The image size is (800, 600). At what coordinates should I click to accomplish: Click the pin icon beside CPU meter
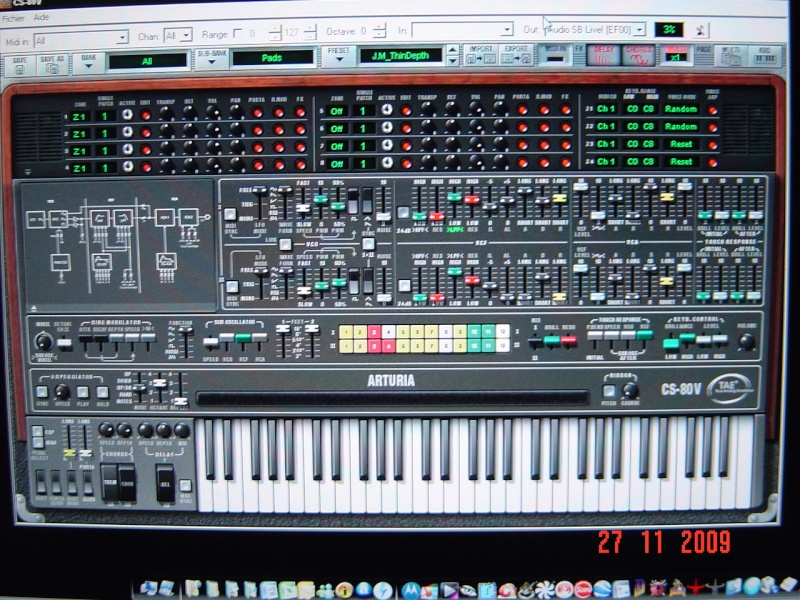(701, 30)
